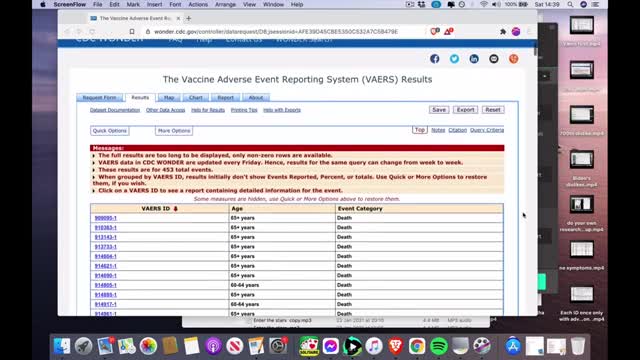640x360 pixels.
Task: Open Brave browser from the dock
Action: tap(395, 346)
